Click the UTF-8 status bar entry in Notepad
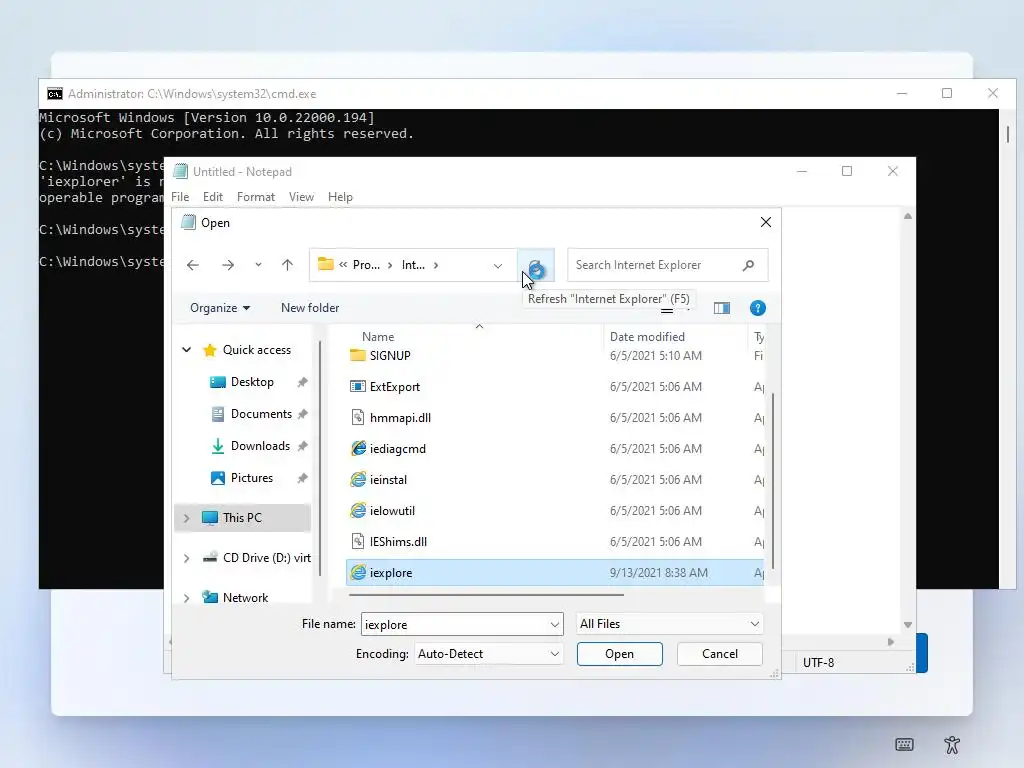The height and width of the screenshot is (768, 1024). (818, 662)
